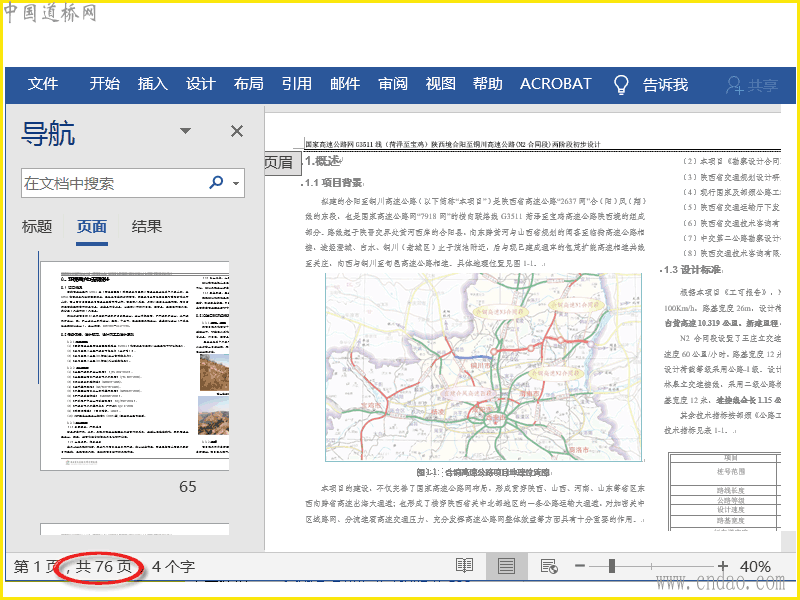Click the 1.概述 heading in document
800x600 pixels.
pos(322,161)
